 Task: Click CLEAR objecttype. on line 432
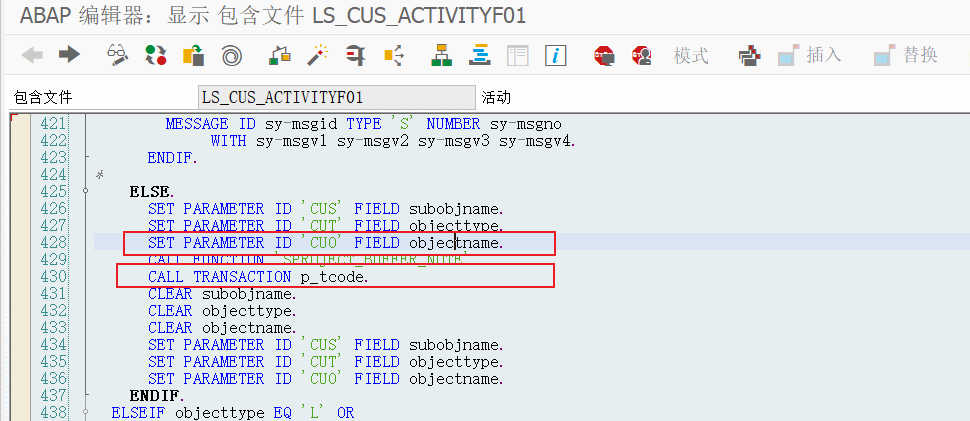point(222,310)
